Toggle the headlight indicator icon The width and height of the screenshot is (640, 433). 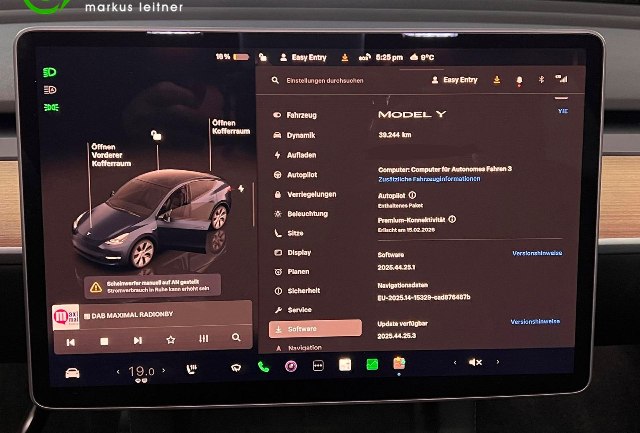(x=50, y=72)
